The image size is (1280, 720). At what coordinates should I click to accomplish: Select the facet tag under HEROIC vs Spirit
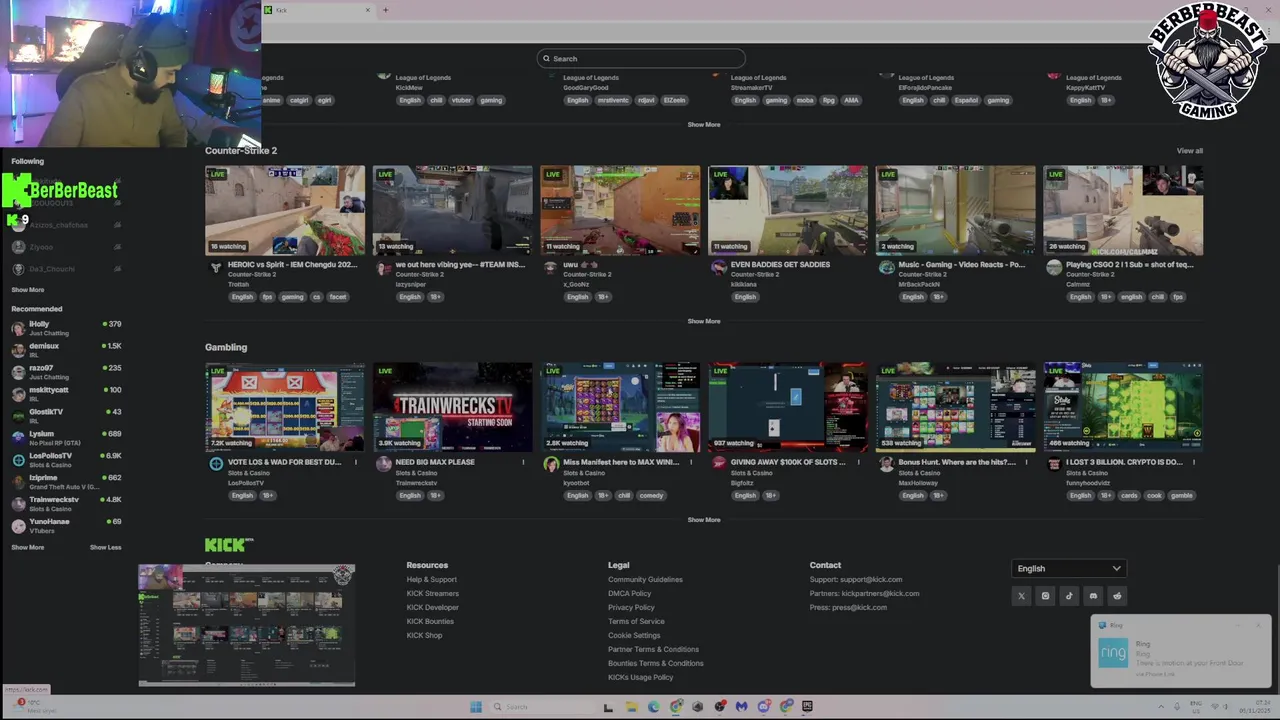coord(338,297)
